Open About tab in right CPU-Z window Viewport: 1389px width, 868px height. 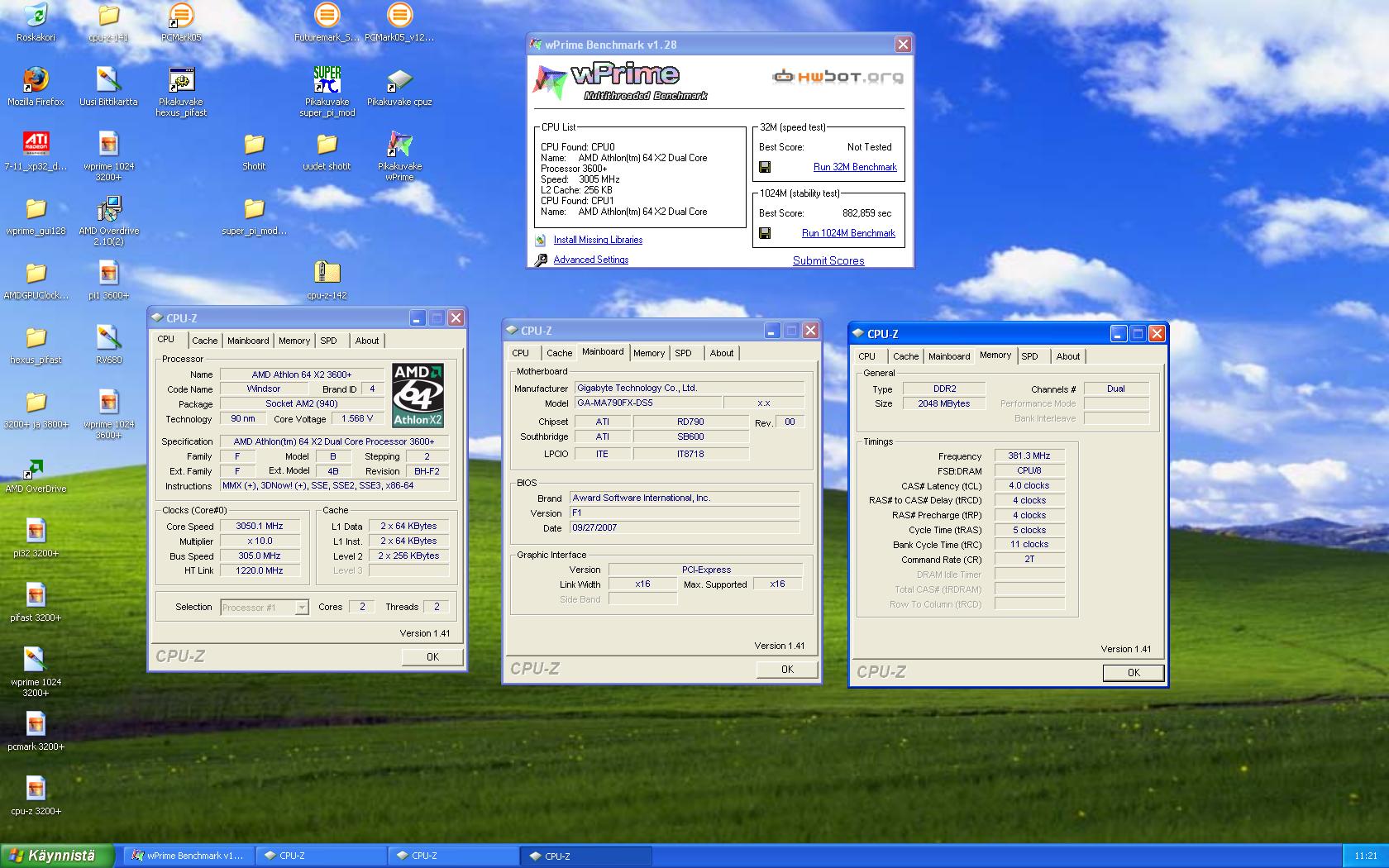1068,356
